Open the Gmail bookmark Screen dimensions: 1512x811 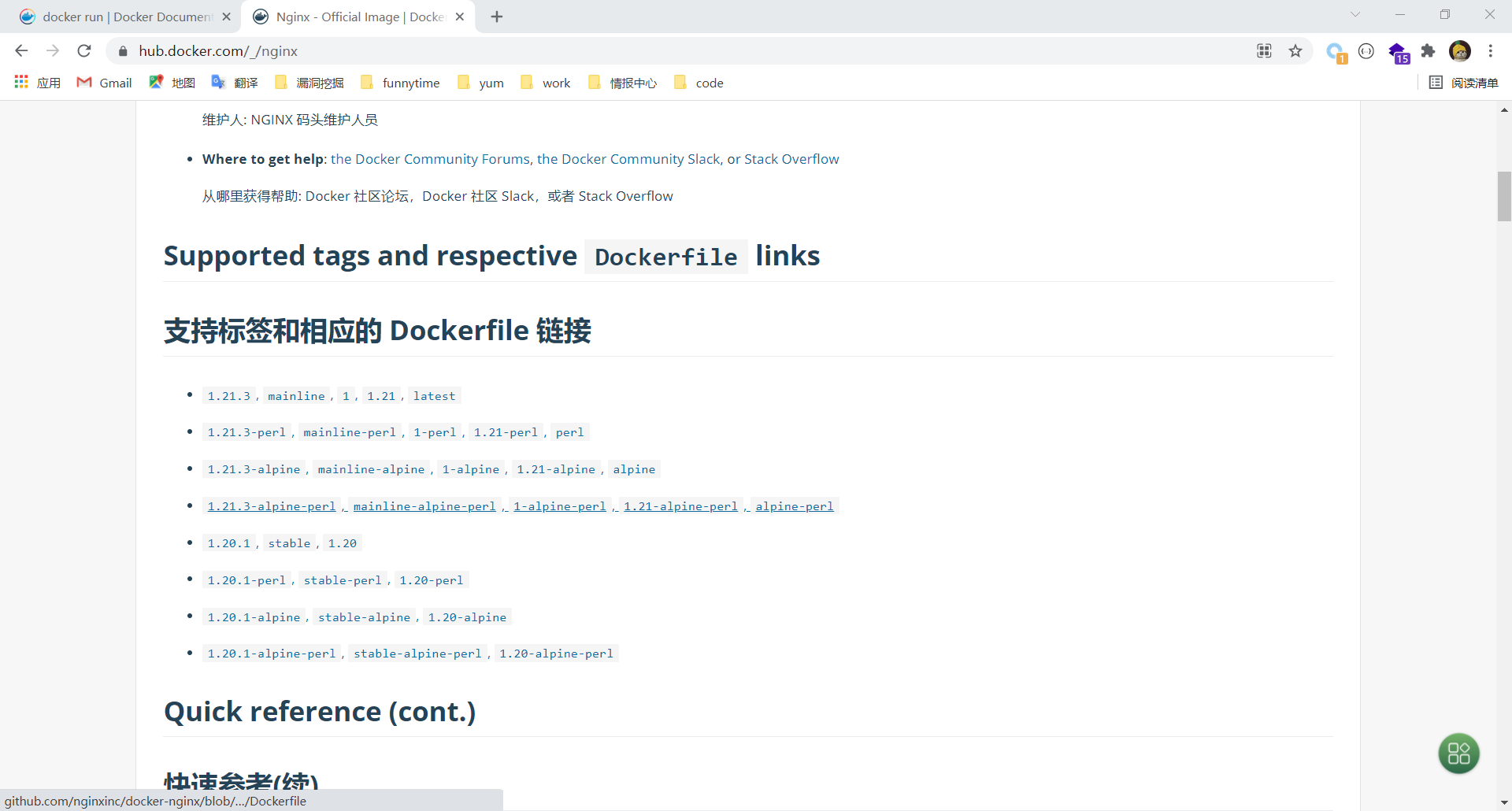point(104,83)
